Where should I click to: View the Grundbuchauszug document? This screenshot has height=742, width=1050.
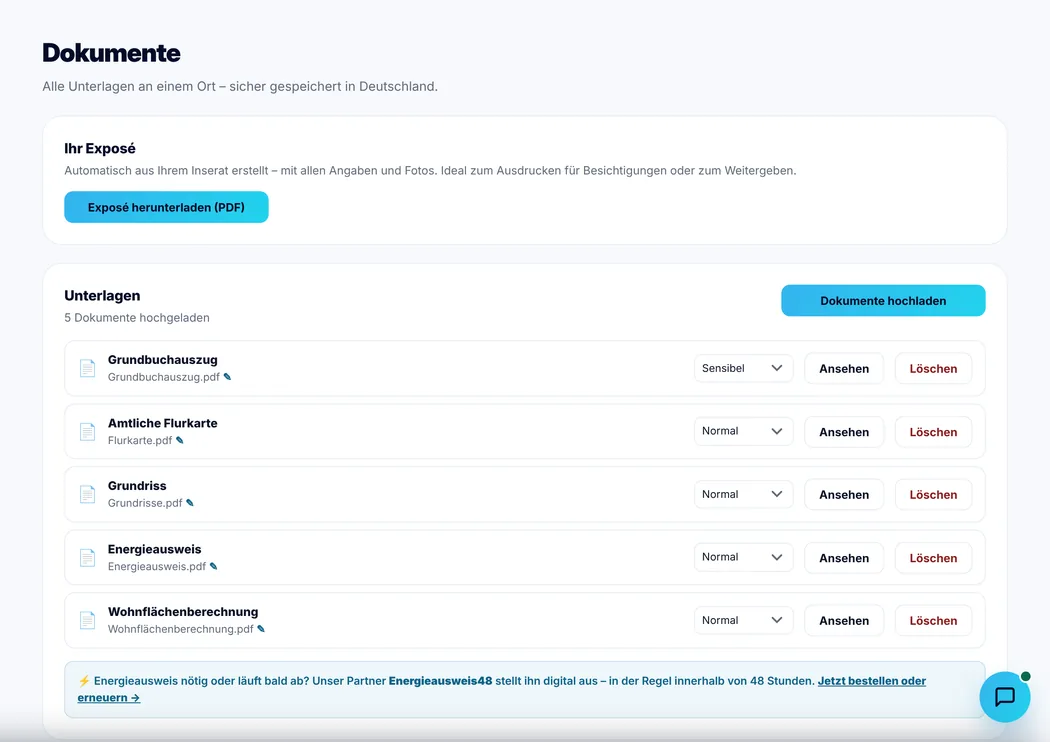click(x=844, y=368)
